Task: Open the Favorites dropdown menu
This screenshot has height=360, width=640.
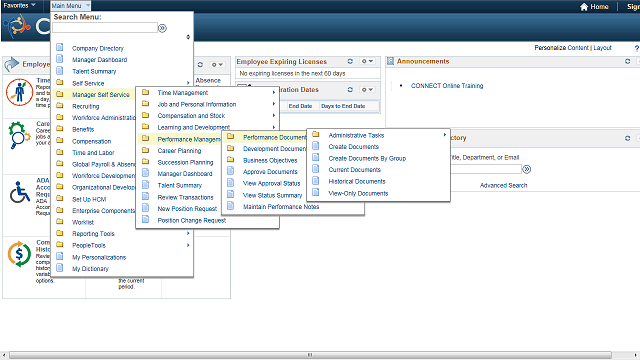Action: 19,5
